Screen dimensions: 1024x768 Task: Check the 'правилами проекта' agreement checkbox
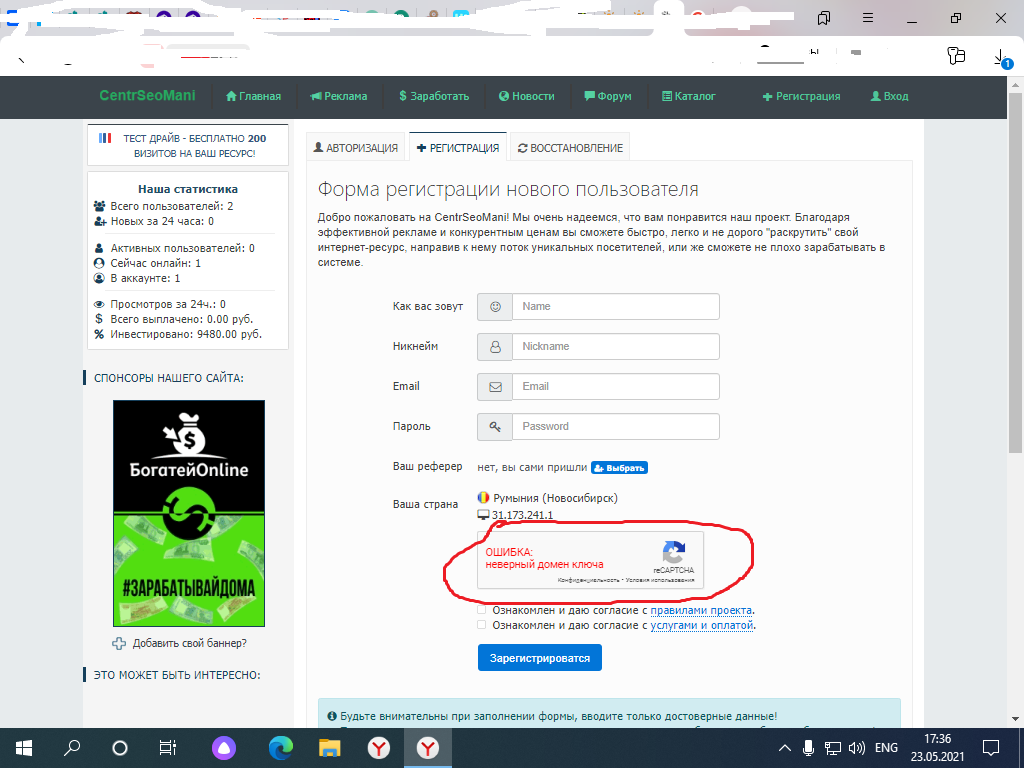(x=482, y=609)
